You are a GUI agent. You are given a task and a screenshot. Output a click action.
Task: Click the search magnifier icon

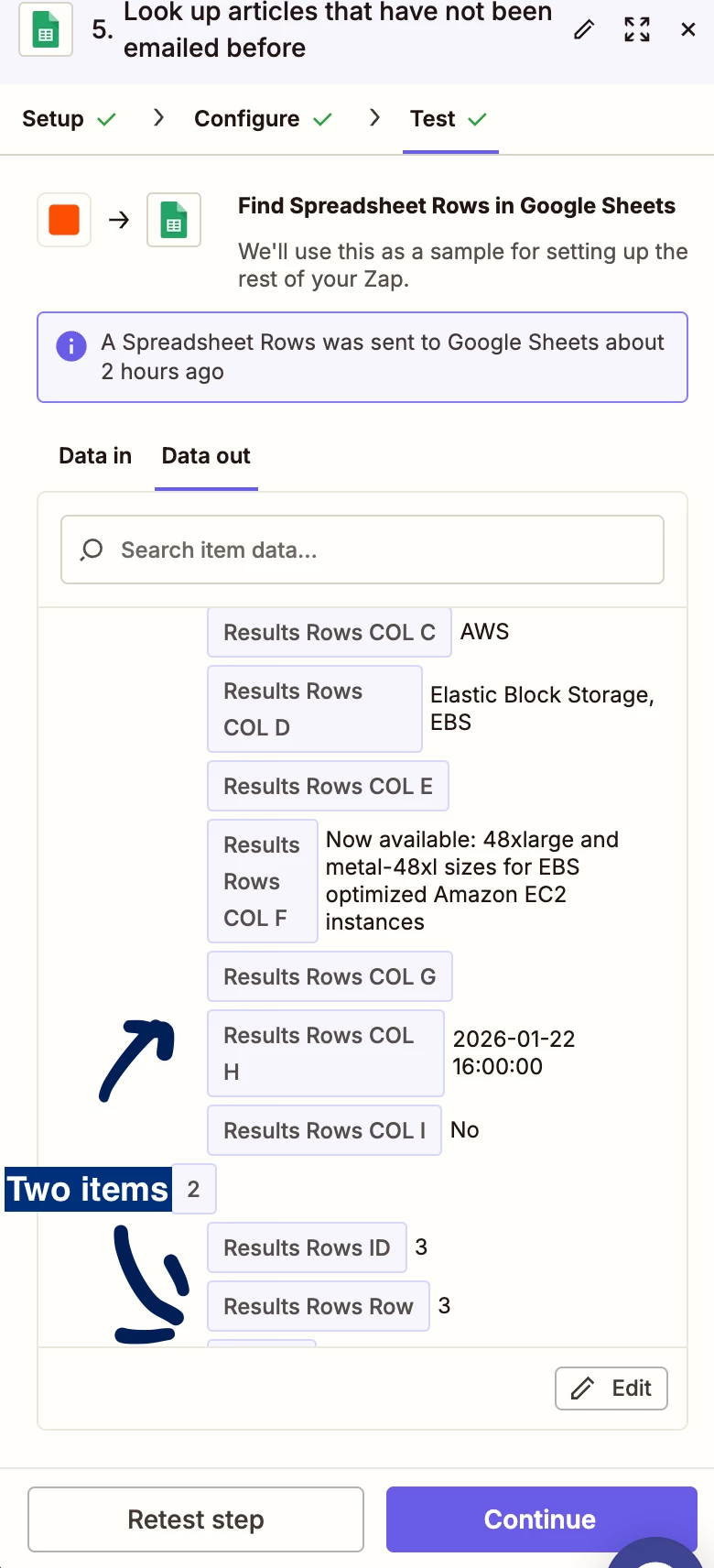92,550
